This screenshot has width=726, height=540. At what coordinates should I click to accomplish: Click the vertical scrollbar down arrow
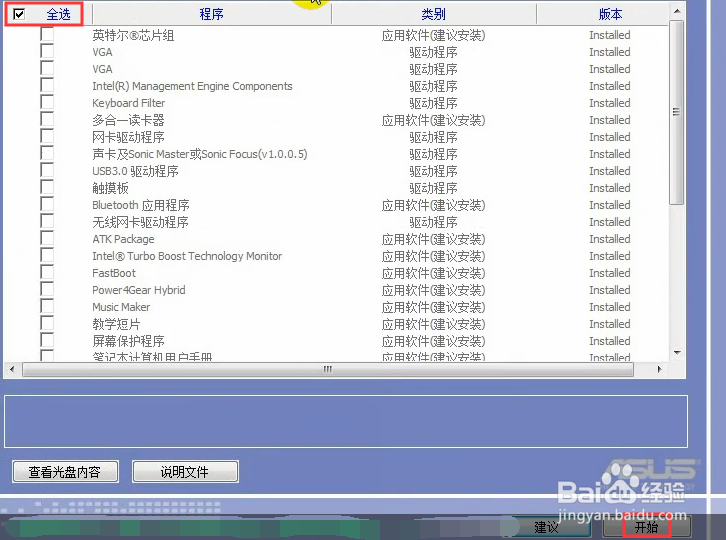[677, 353]
